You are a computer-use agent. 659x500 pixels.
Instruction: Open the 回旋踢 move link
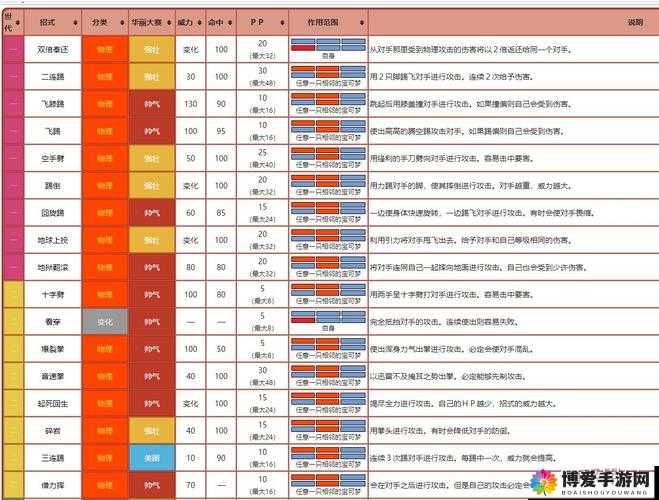point(53,213)
